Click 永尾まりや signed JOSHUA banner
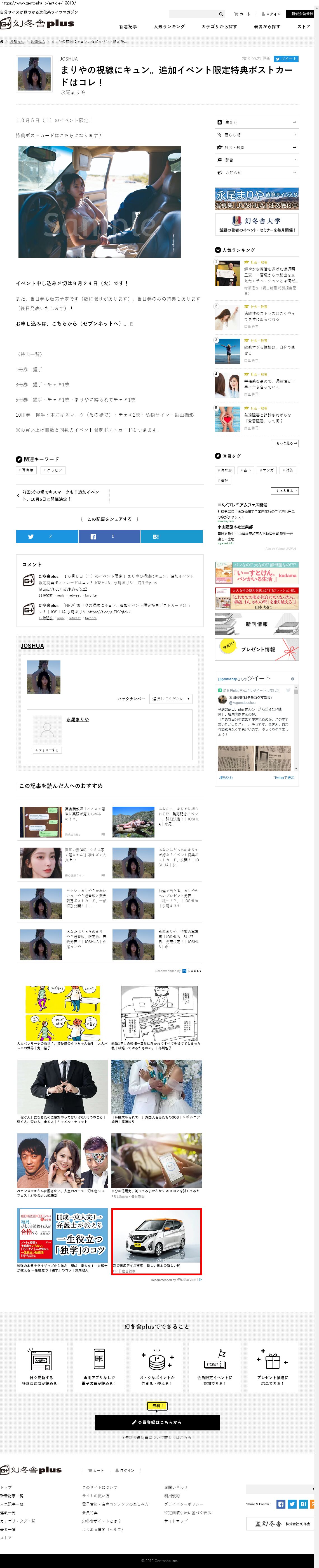The height and width of the screenshot is (1568, 319). coord(257,199)
